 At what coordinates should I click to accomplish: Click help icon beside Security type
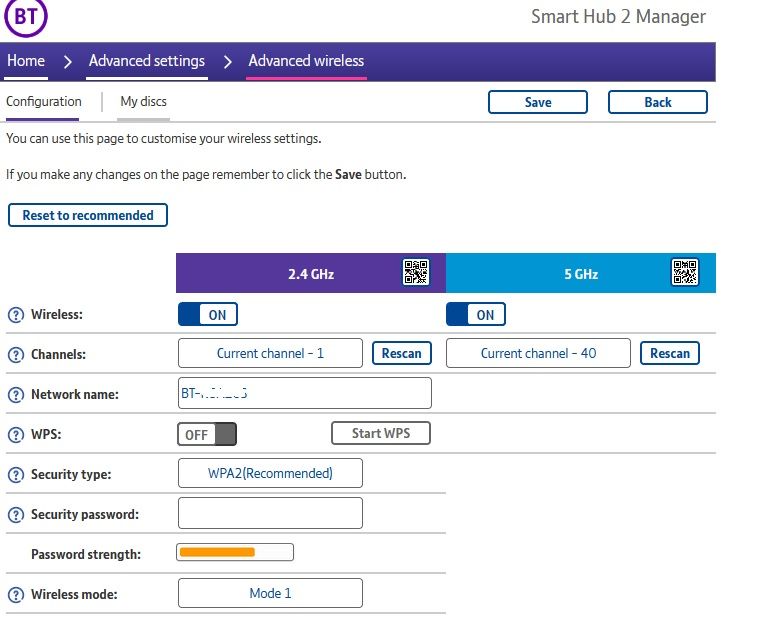pyautogui.click(x=16, y=475)
